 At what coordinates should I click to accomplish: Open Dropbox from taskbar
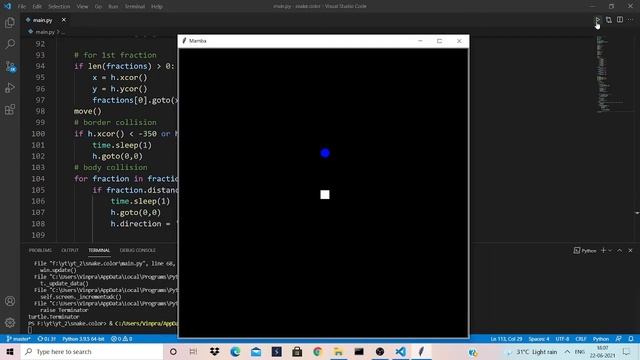(214, 351)
